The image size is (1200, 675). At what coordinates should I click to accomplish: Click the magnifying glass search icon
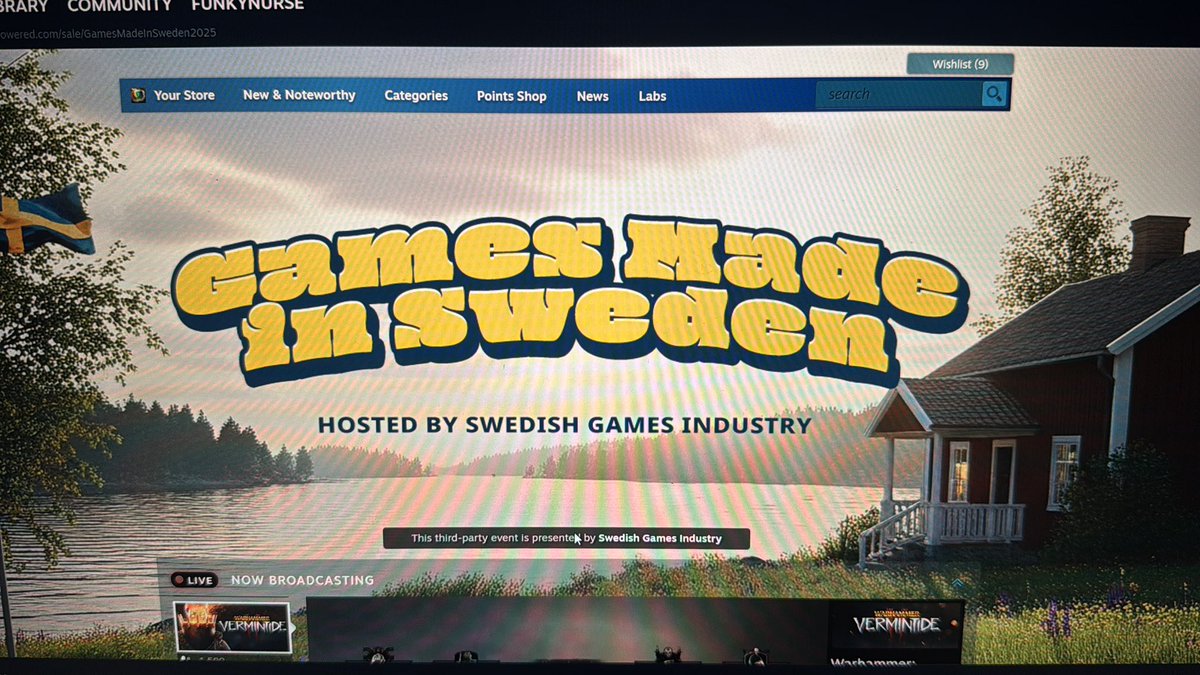coord(994,94)
